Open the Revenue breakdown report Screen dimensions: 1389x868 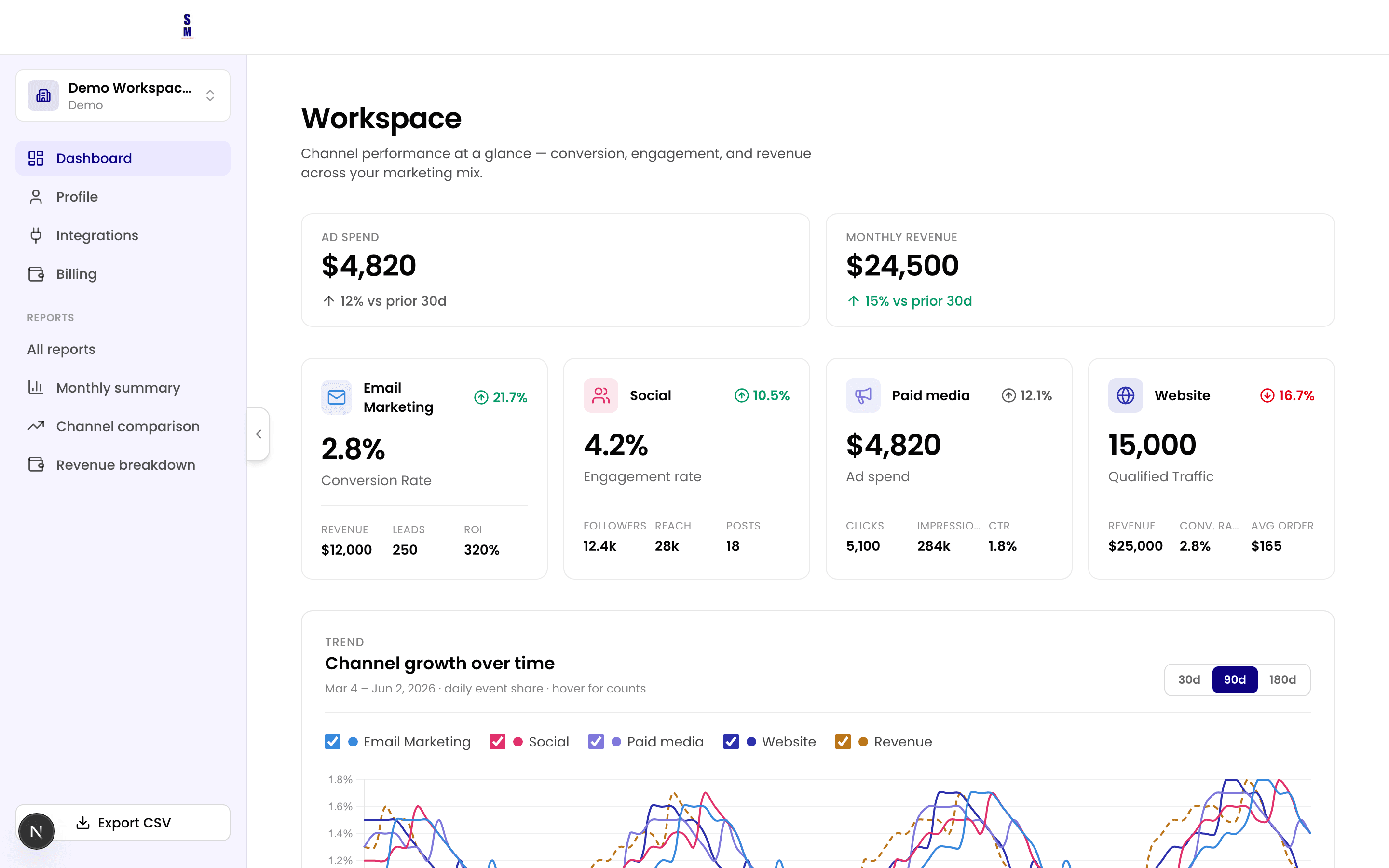123,464
